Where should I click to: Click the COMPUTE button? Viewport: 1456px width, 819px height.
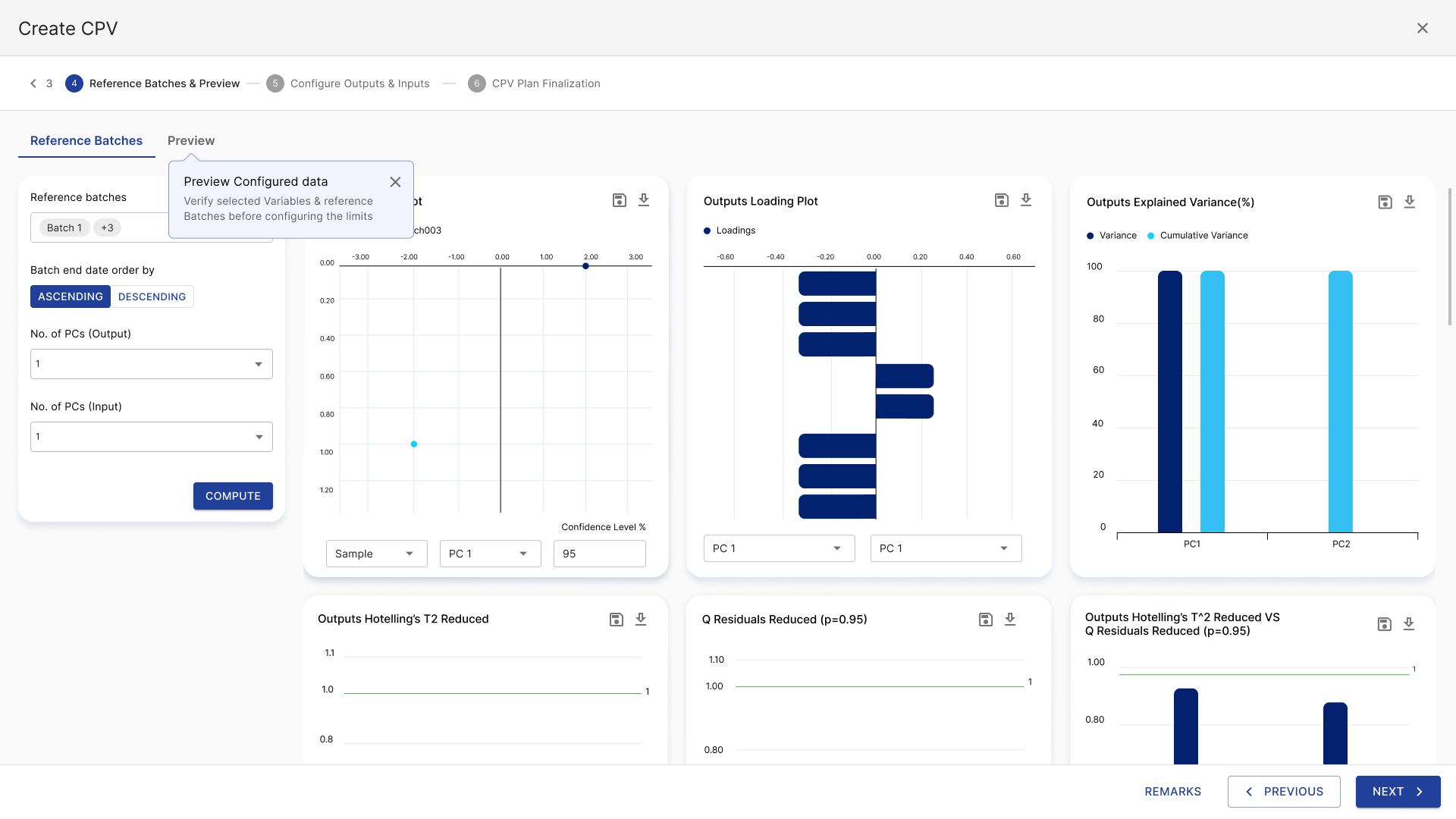point(233,496)
